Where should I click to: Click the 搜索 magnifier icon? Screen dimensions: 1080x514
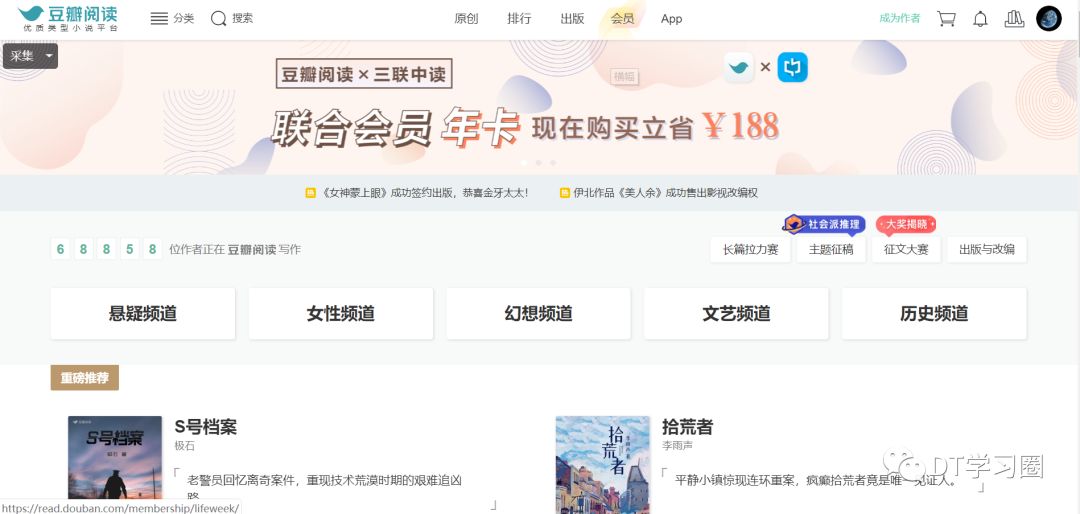218,19
